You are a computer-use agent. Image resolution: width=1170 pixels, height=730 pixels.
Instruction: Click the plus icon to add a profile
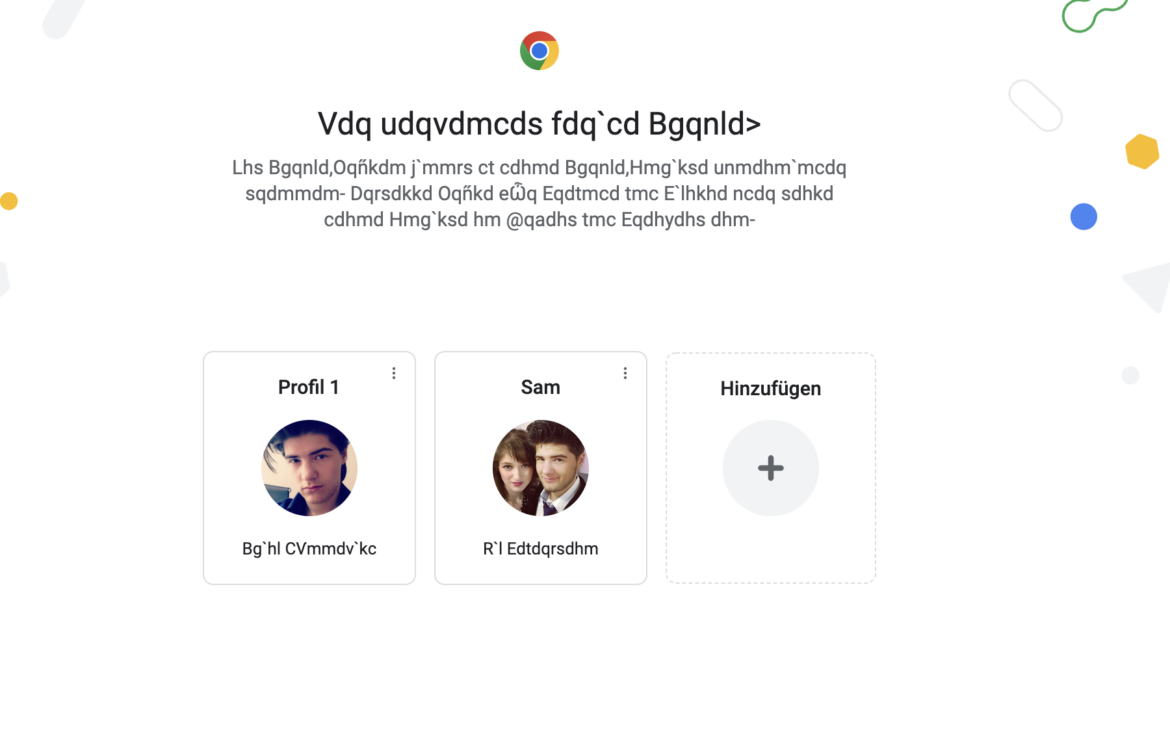point(770,468)
